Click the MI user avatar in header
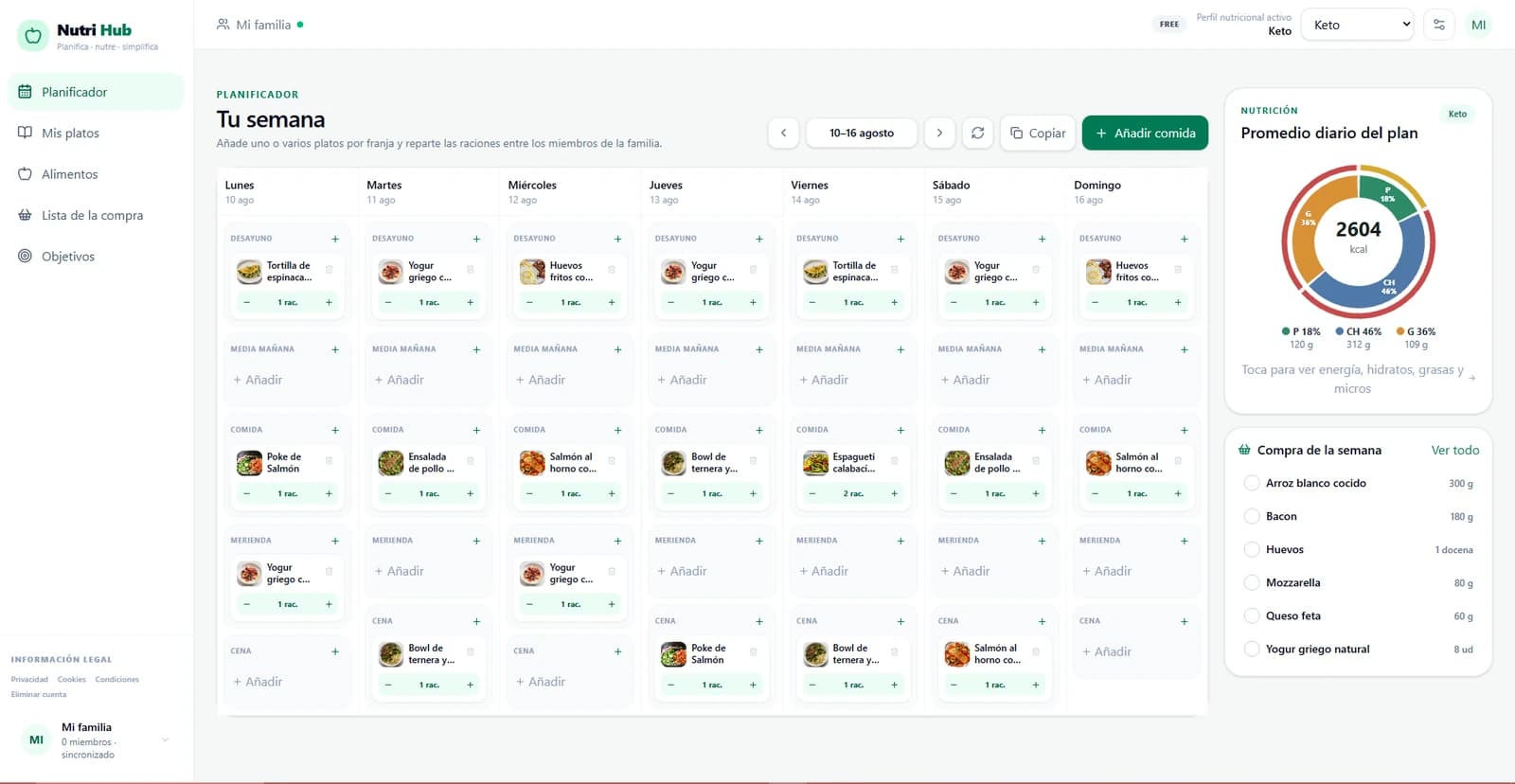The height and width of the screenshot is (784, 1515). click(x=1479, y=25)
